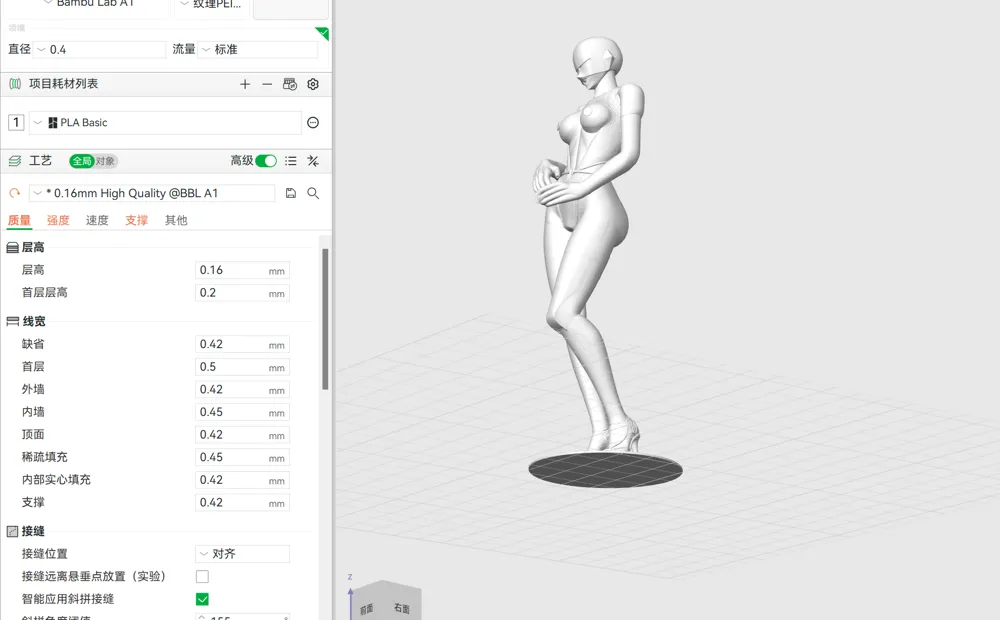Click the 内部实心填充 line width field
The image size is (1000, 620).
point(242,480)
